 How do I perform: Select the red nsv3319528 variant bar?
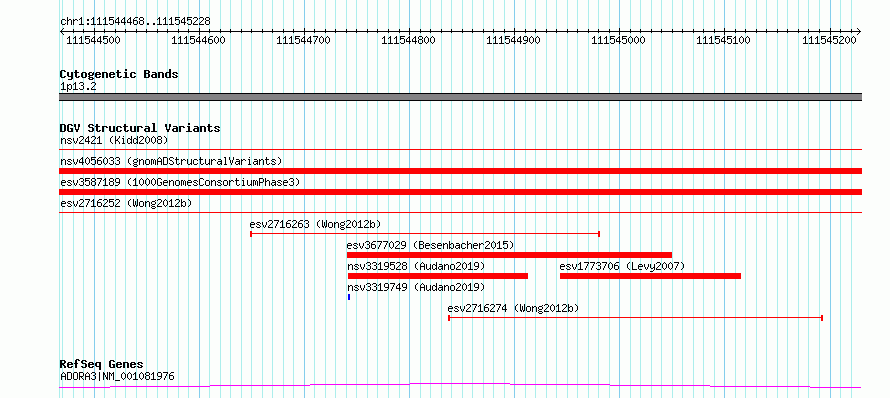(x=438, y=276)
